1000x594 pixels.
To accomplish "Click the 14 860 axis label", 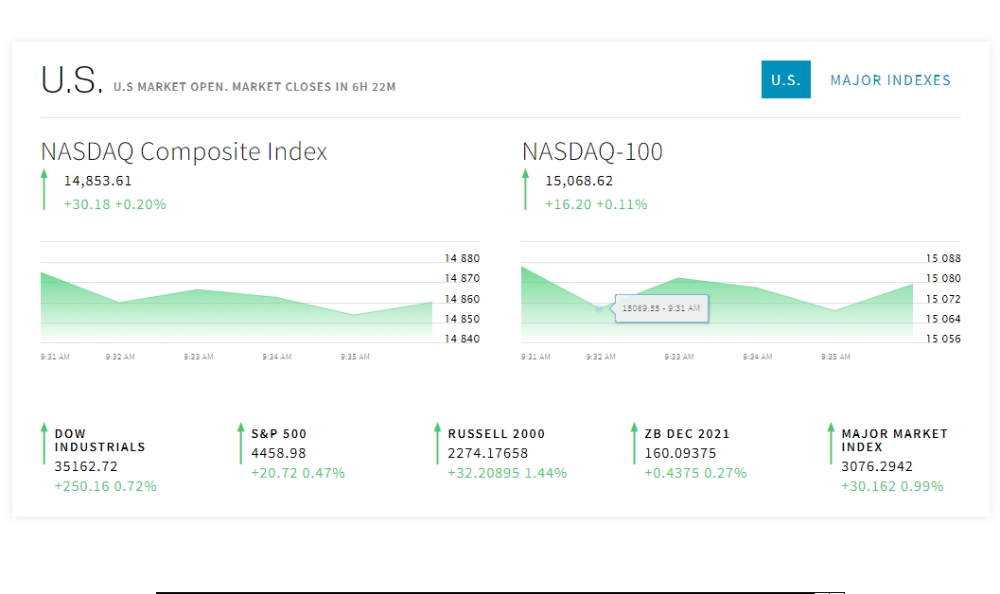I will click(x=462, y=299).
